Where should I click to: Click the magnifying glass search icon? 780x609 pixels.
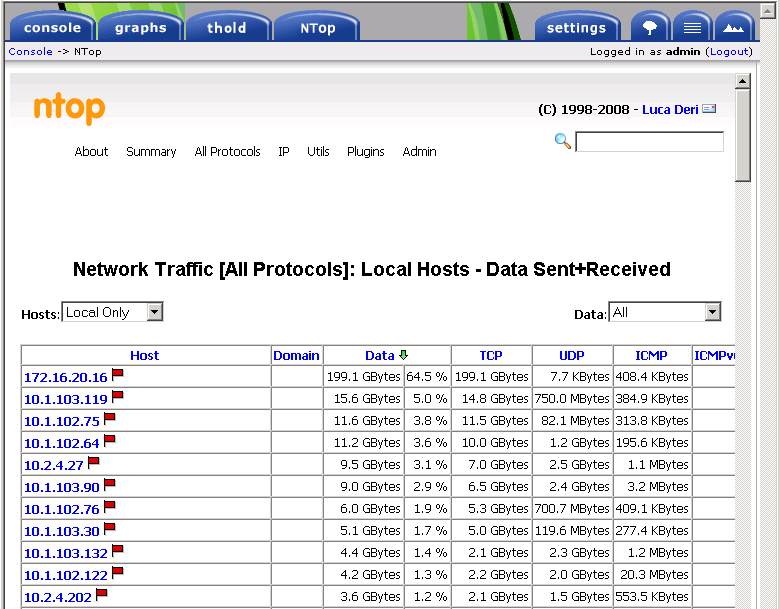(563, 141)
